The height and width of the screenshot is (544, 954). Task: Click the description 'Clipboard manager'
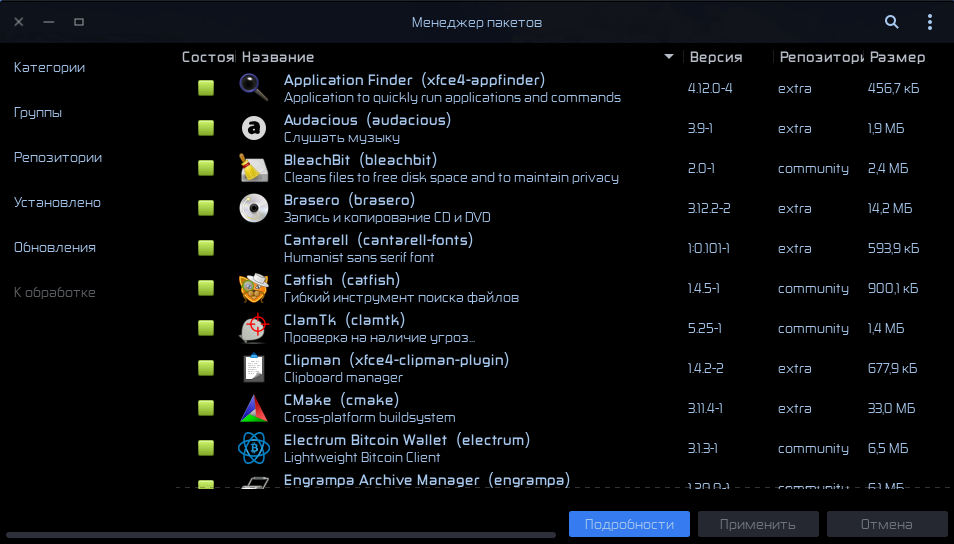click(343, 377)
